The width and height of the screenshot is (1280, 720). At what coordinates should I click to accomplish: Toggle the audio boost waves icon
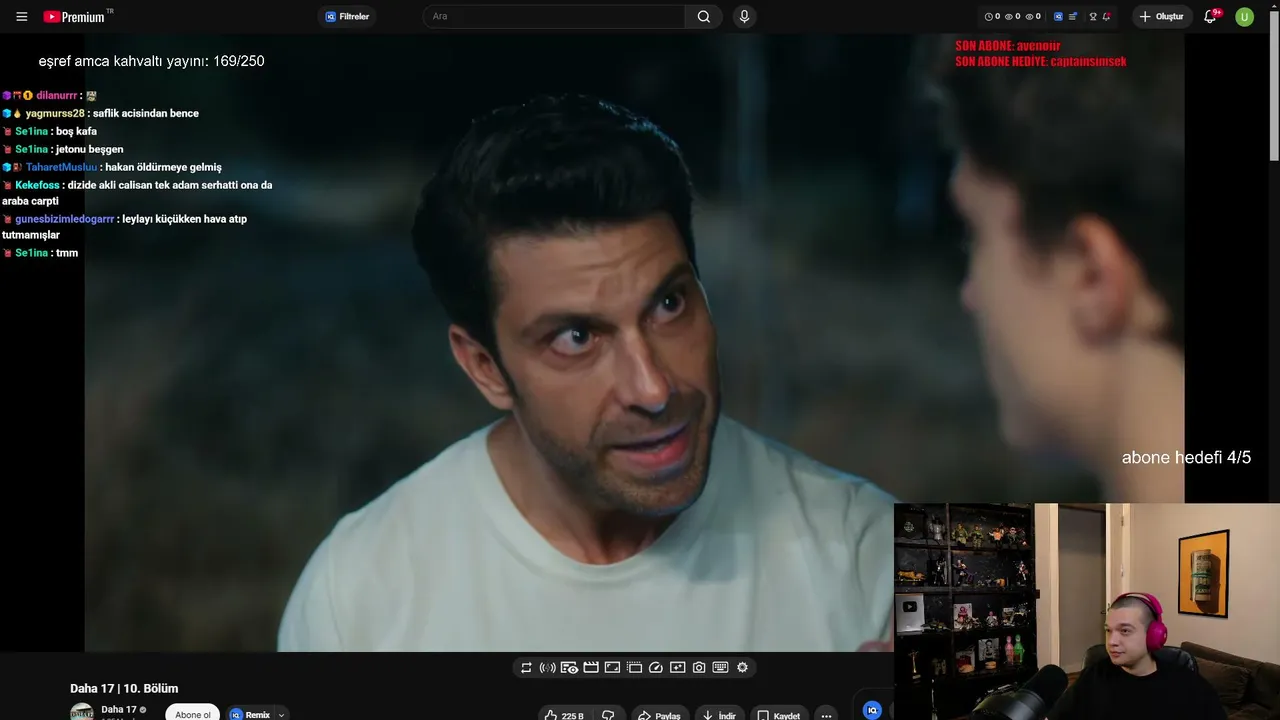(x=547, y=667)
